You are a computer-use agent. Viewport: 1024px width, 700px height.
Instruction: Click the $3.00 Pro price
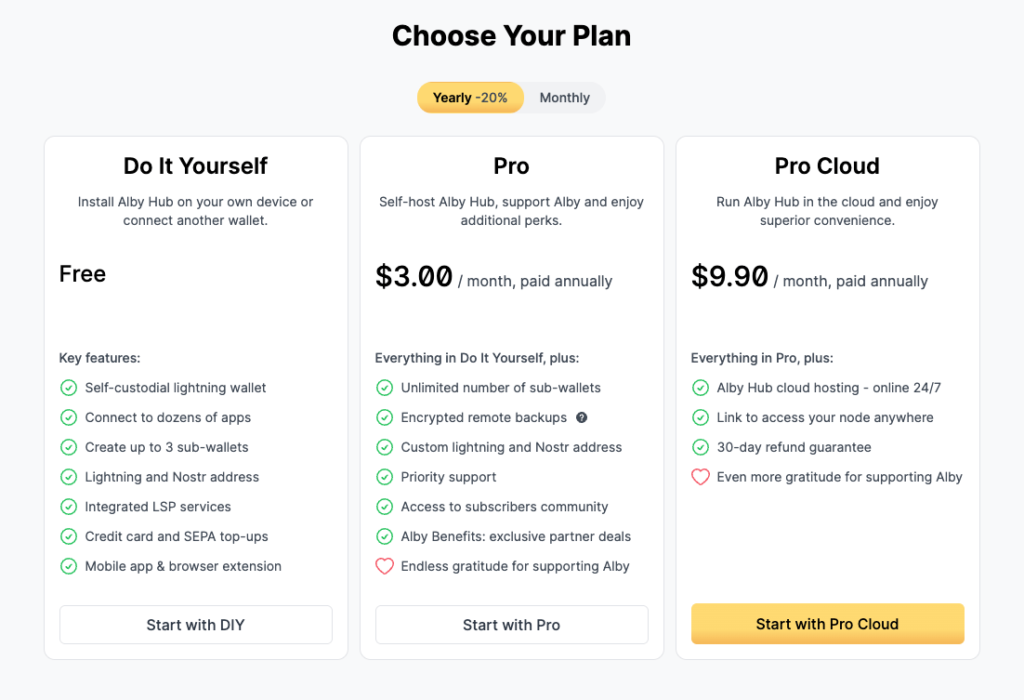click(x=413, y=277)
